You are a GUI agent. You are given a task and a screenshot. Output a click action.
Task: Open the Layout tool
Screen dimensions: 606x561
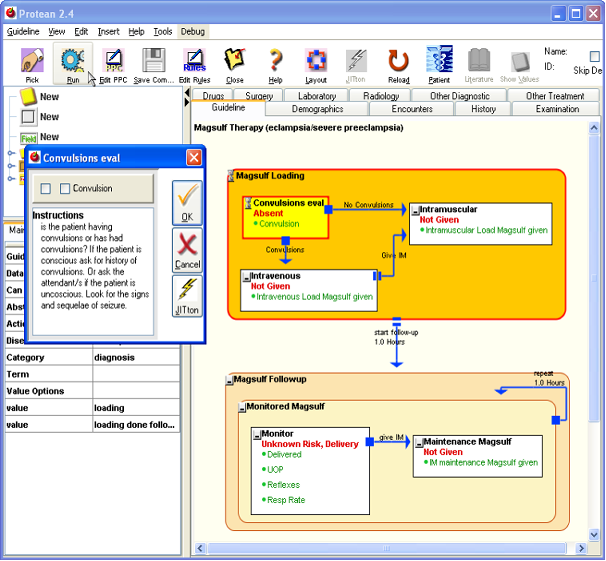click(315, 60)
